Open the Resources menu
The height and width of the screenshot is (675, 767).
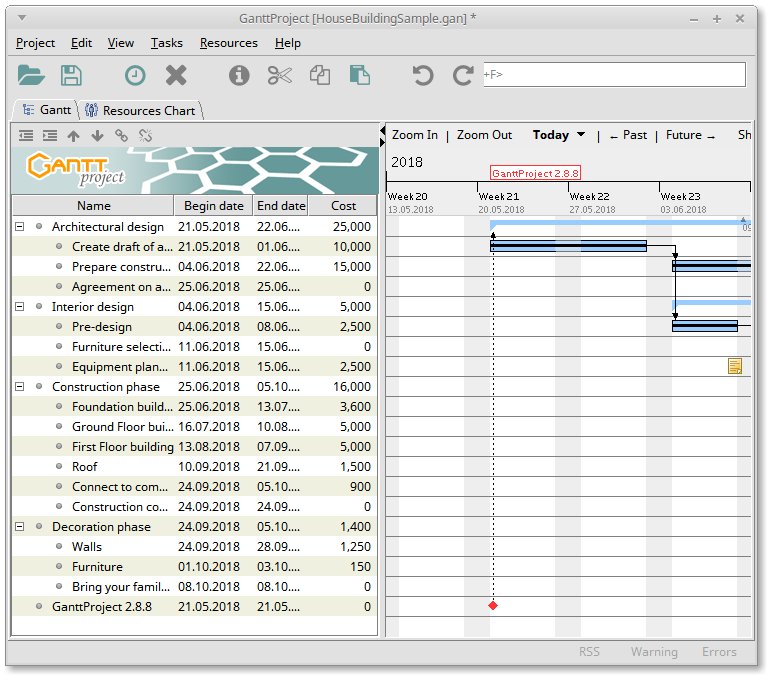pyautogui.click(x=228, y=43)
